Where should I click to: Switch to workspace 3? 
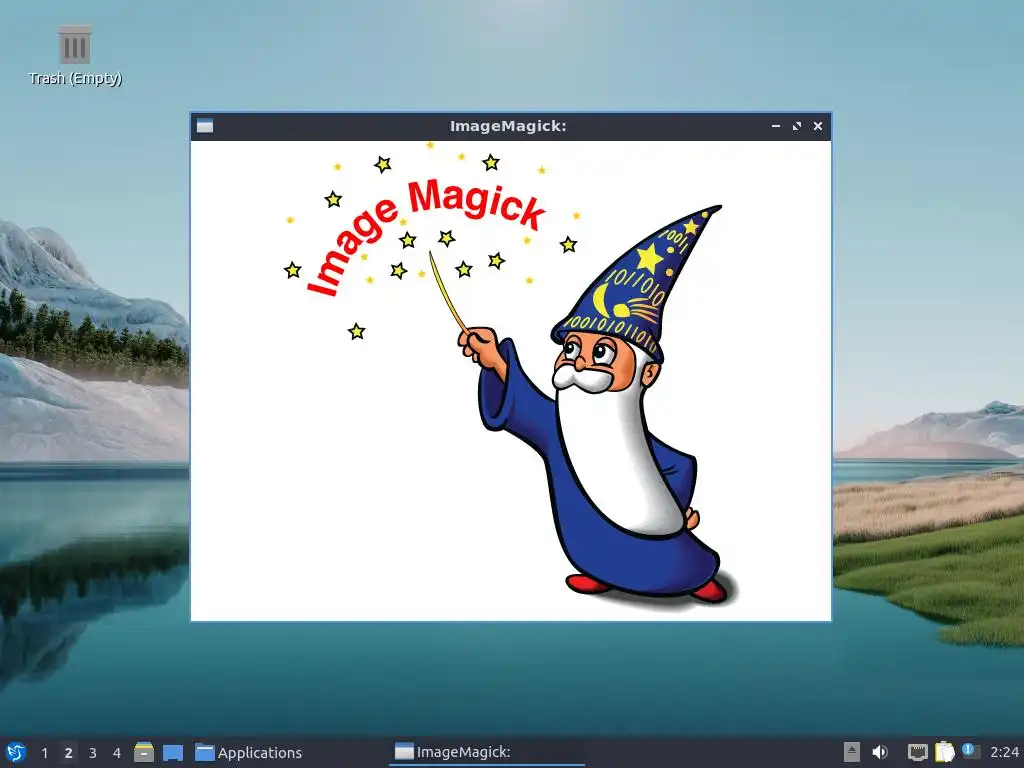click(93, 753)
